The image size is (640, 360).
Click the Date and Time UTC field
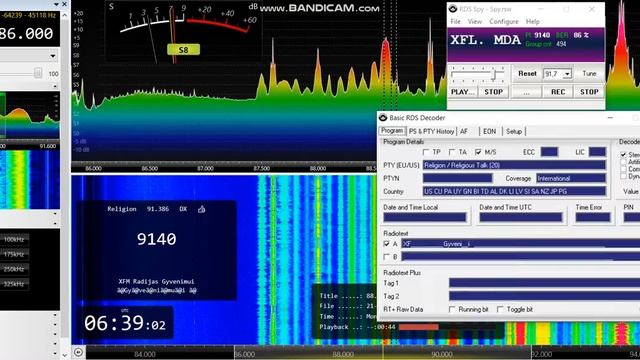521,218
